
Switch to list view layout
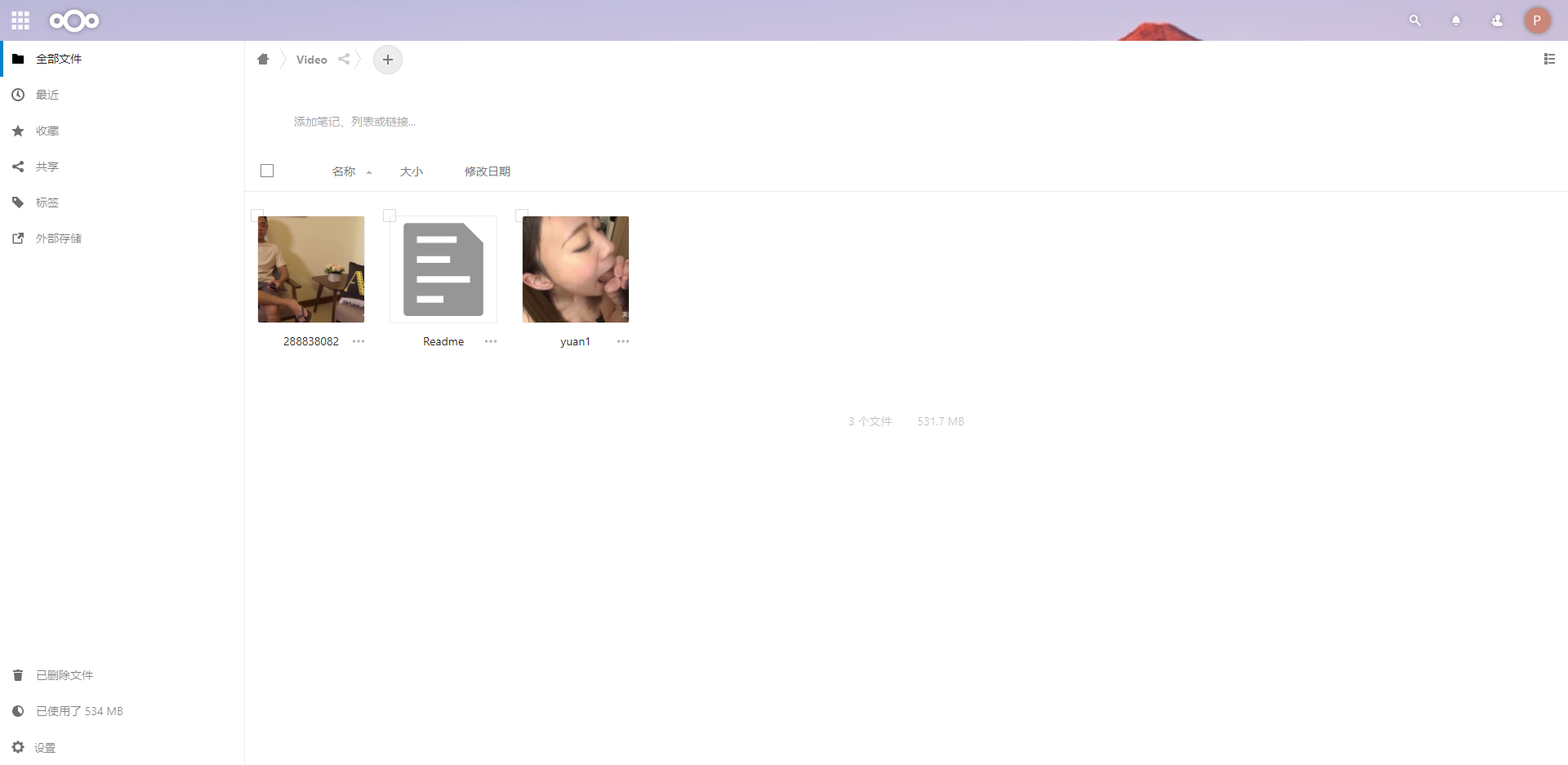(x=1550, y=59)
